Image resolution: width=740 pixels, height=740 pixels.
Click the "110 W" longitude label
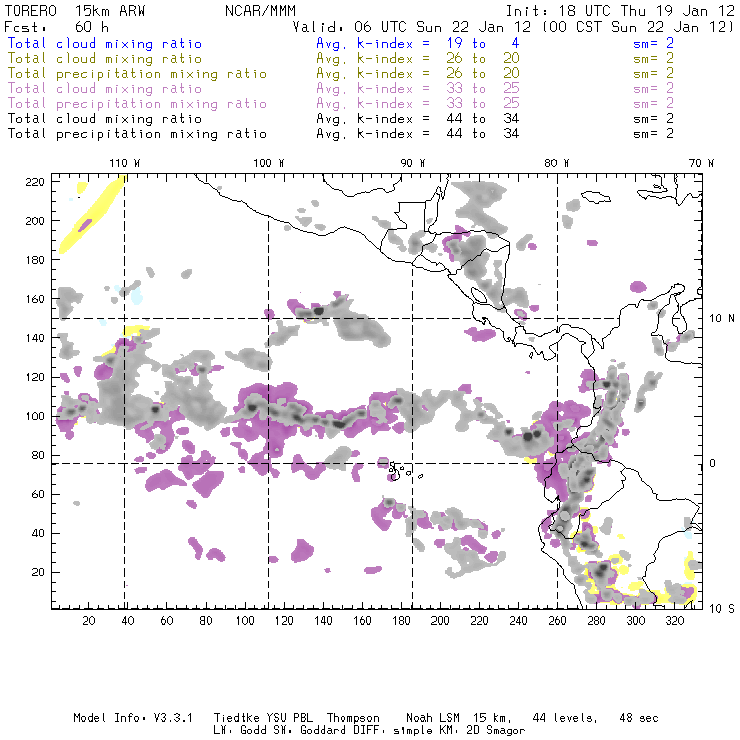tap(125, 163)
